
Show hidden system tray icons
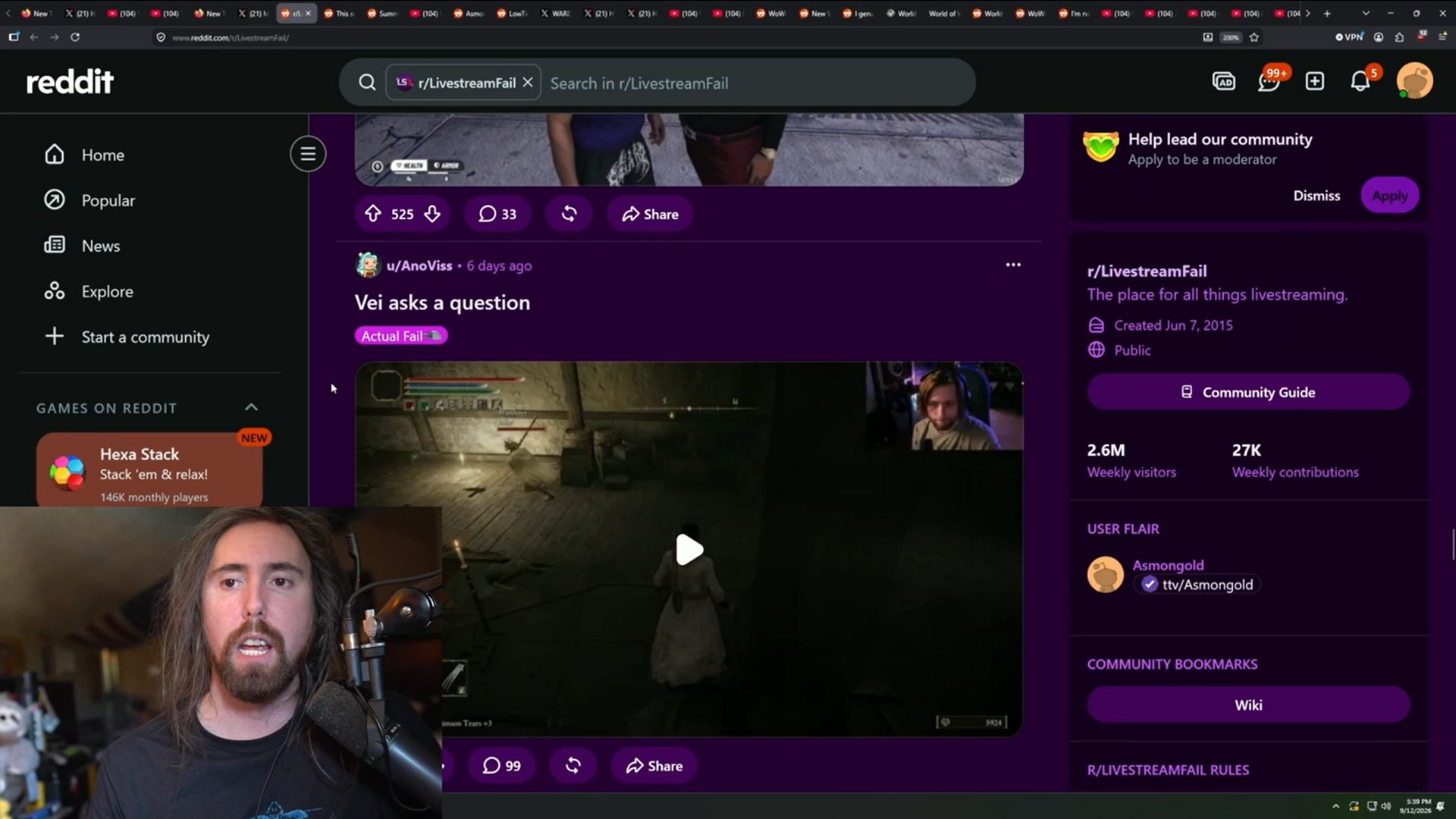(1335, 806)
